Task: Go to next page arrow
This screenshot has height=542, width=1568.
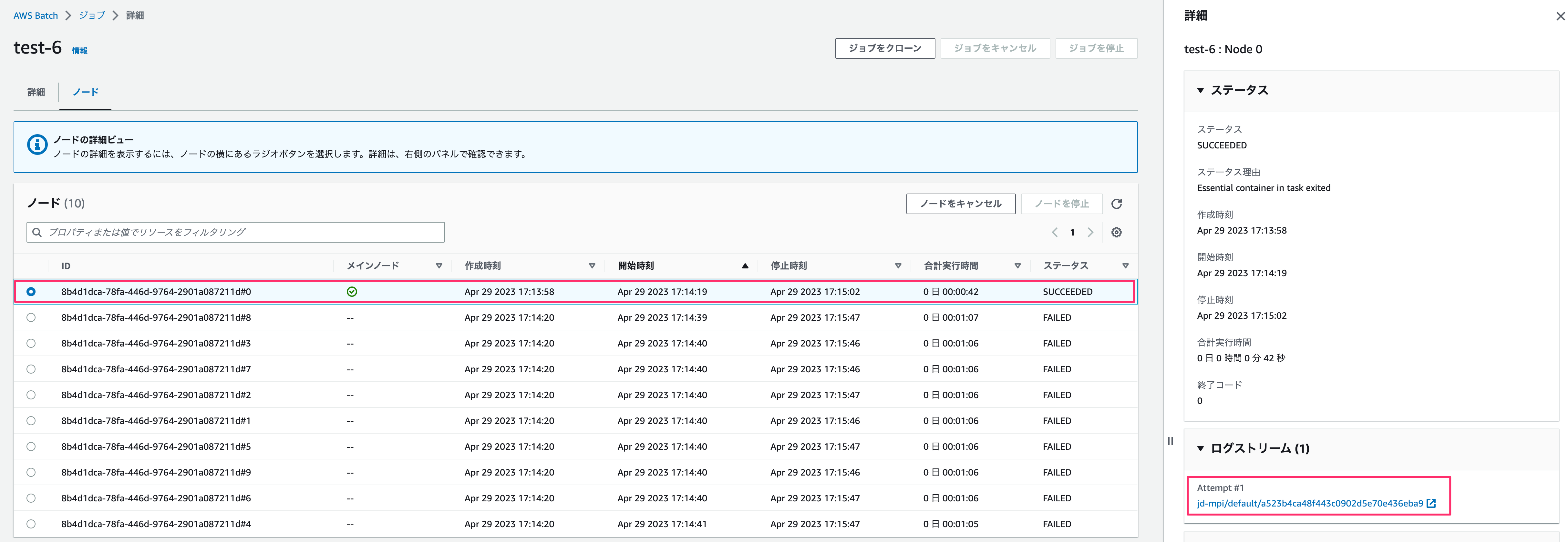Action: (1090, 232)
